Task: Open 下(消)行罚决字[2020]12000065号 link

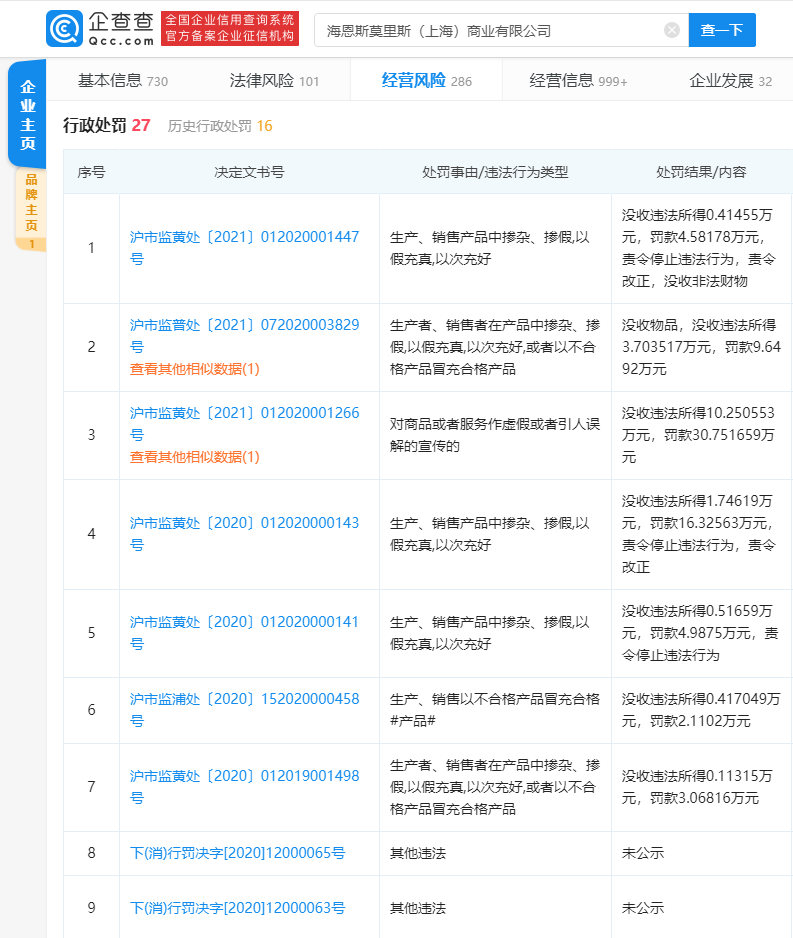Action: point(237,853)
